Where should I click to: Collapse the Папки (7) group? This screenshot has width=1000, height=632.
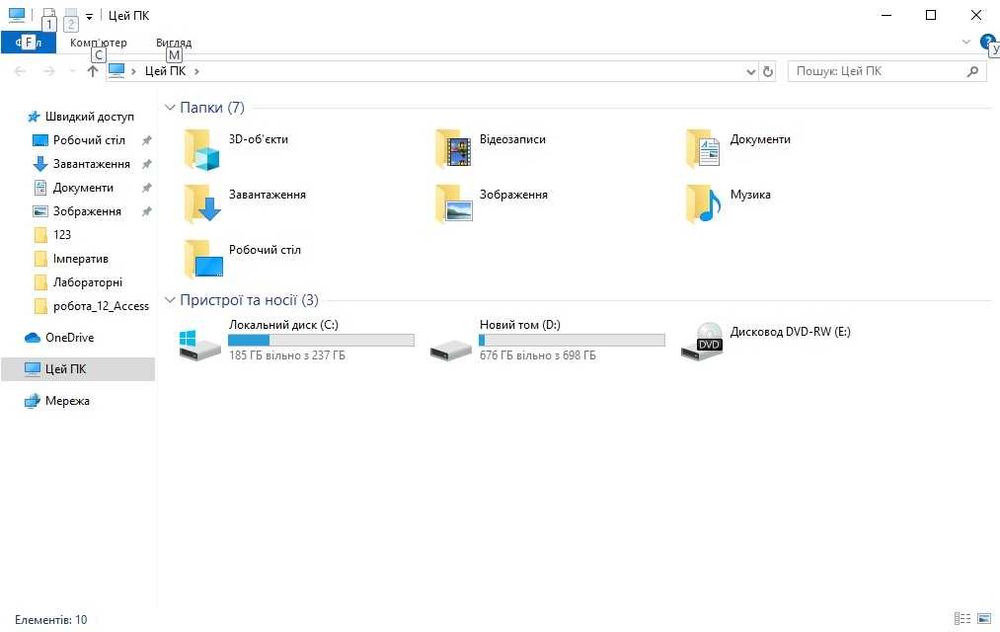pos(170,107)
